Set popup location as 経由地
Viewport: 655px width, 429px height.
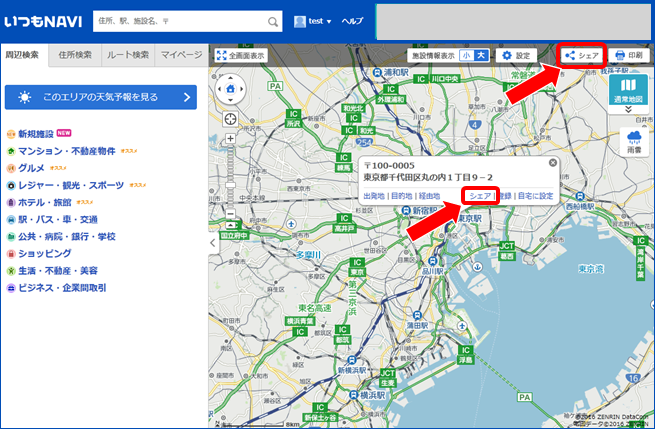point(429,196)
